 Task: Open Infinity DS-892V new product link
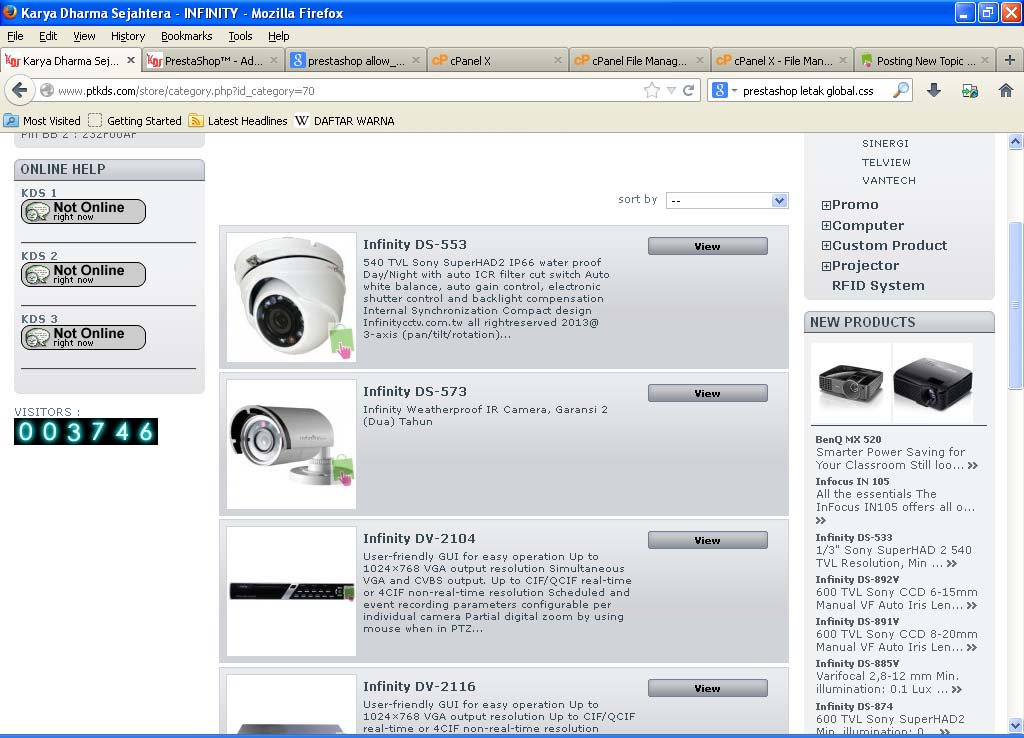pyautogui.click(x=857, y=579)
